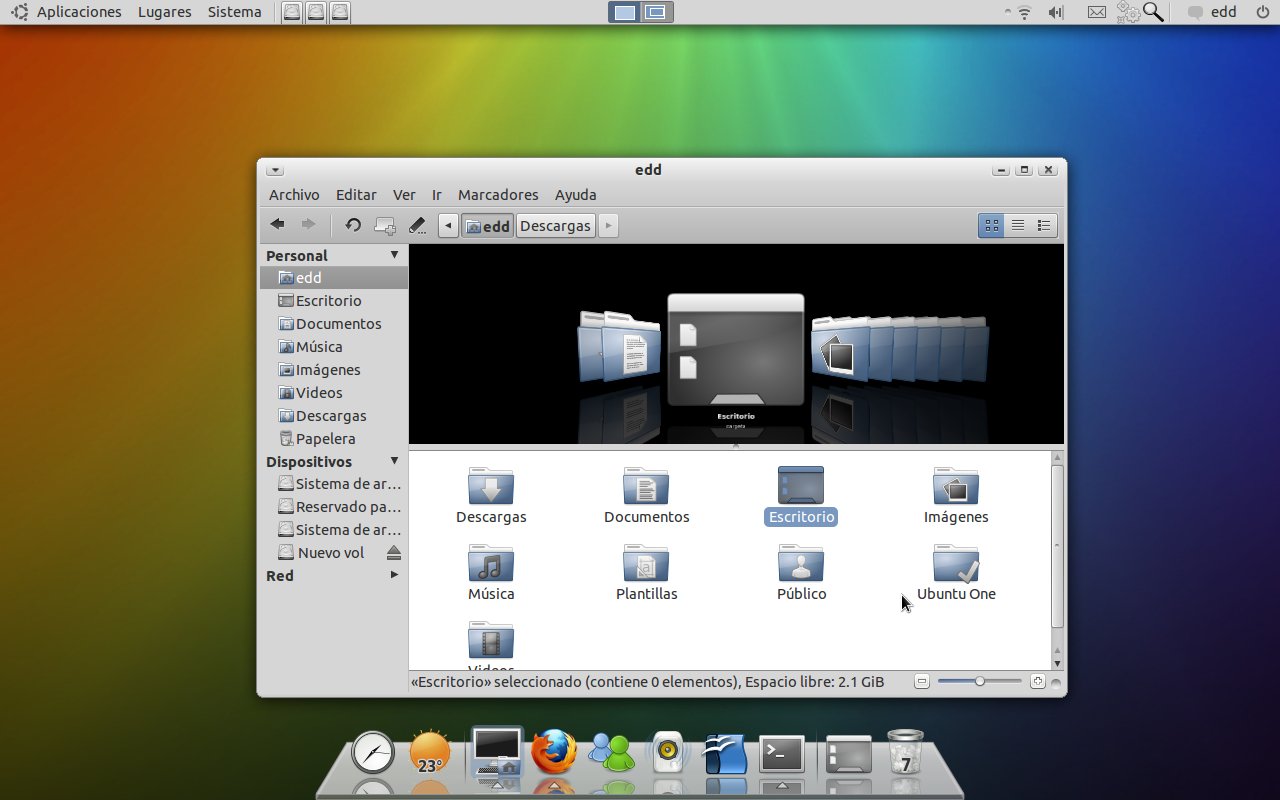The height and width of the screenshot is (800, 1280).
Task: Collapse the Personal sidebar section
Action: [x=394, y=255]
